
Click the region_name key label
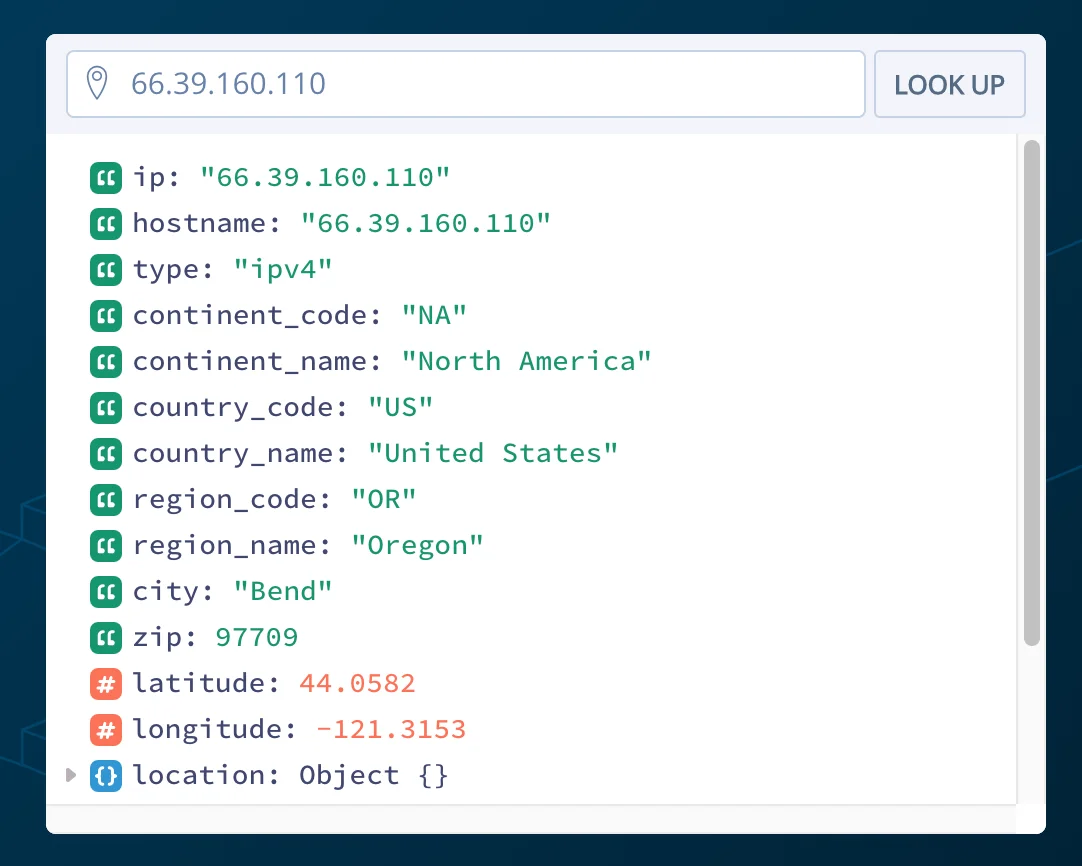[232, 546]
